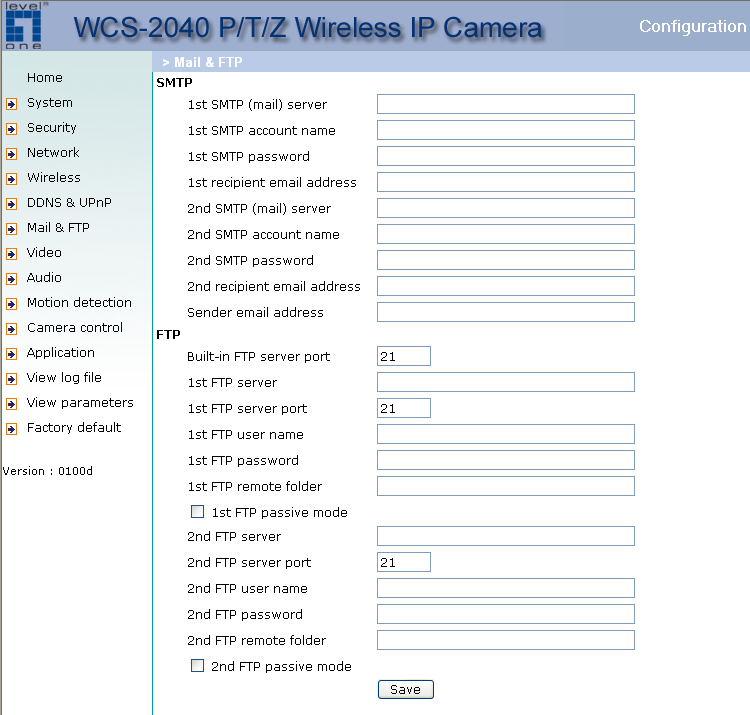This screenshot has height=715, width=750.
Task: Open the Camera control page
Action: point(75,328)
